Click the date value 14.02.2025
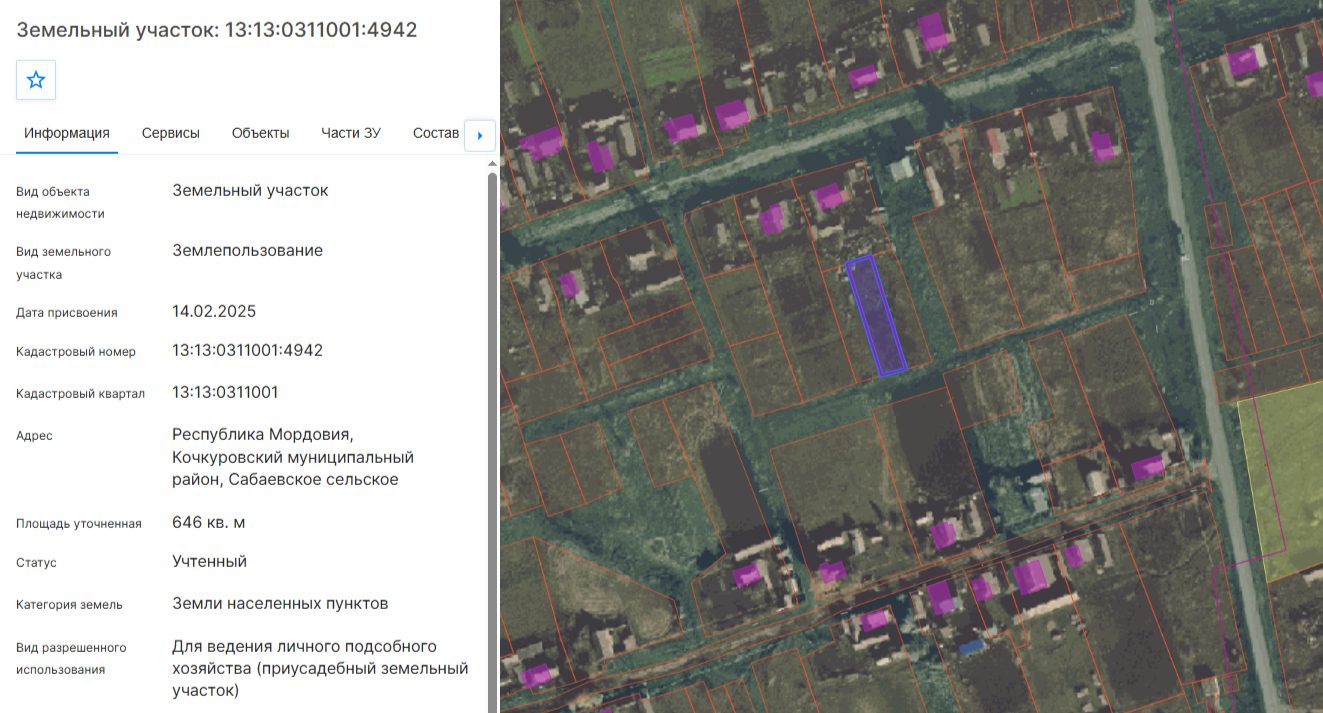 tap(214, 311)
